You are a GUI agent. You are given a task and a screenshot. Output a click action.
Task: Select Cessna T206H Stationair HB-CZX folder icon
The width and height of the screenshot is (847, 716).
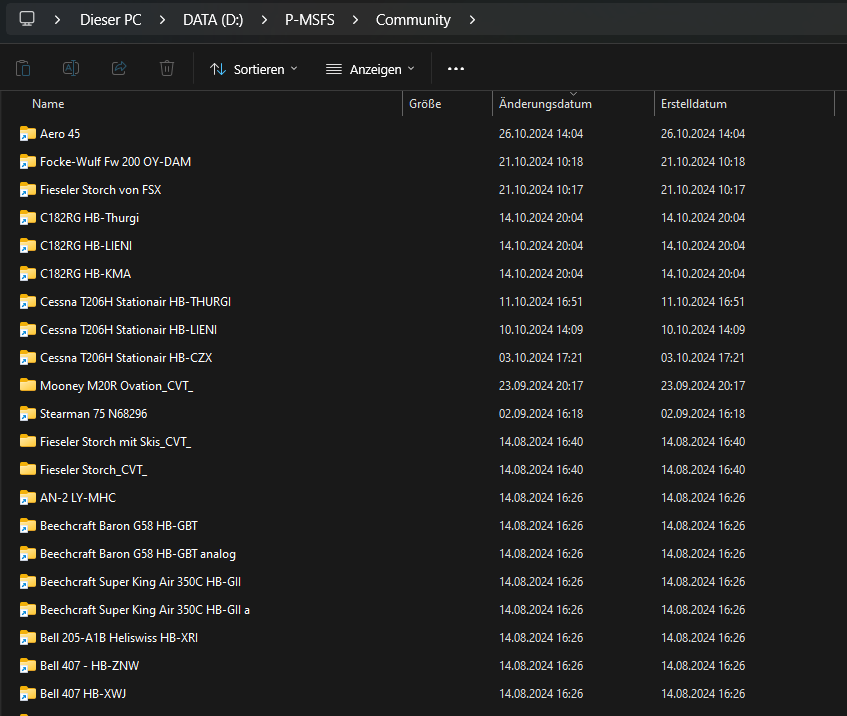tap(28, 358)
